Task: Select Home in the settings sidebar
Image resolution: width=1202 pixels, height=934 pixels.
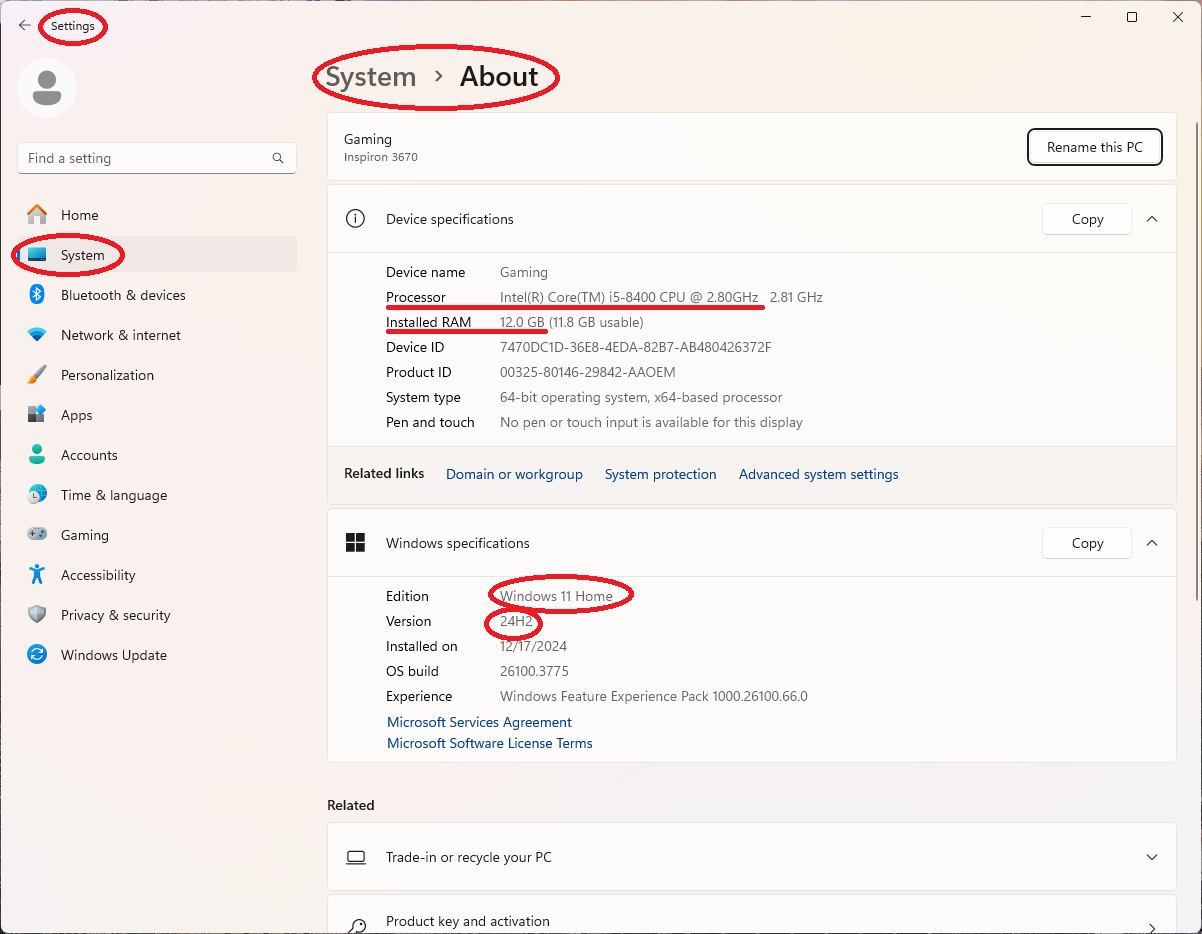Action: pos(79,215)
